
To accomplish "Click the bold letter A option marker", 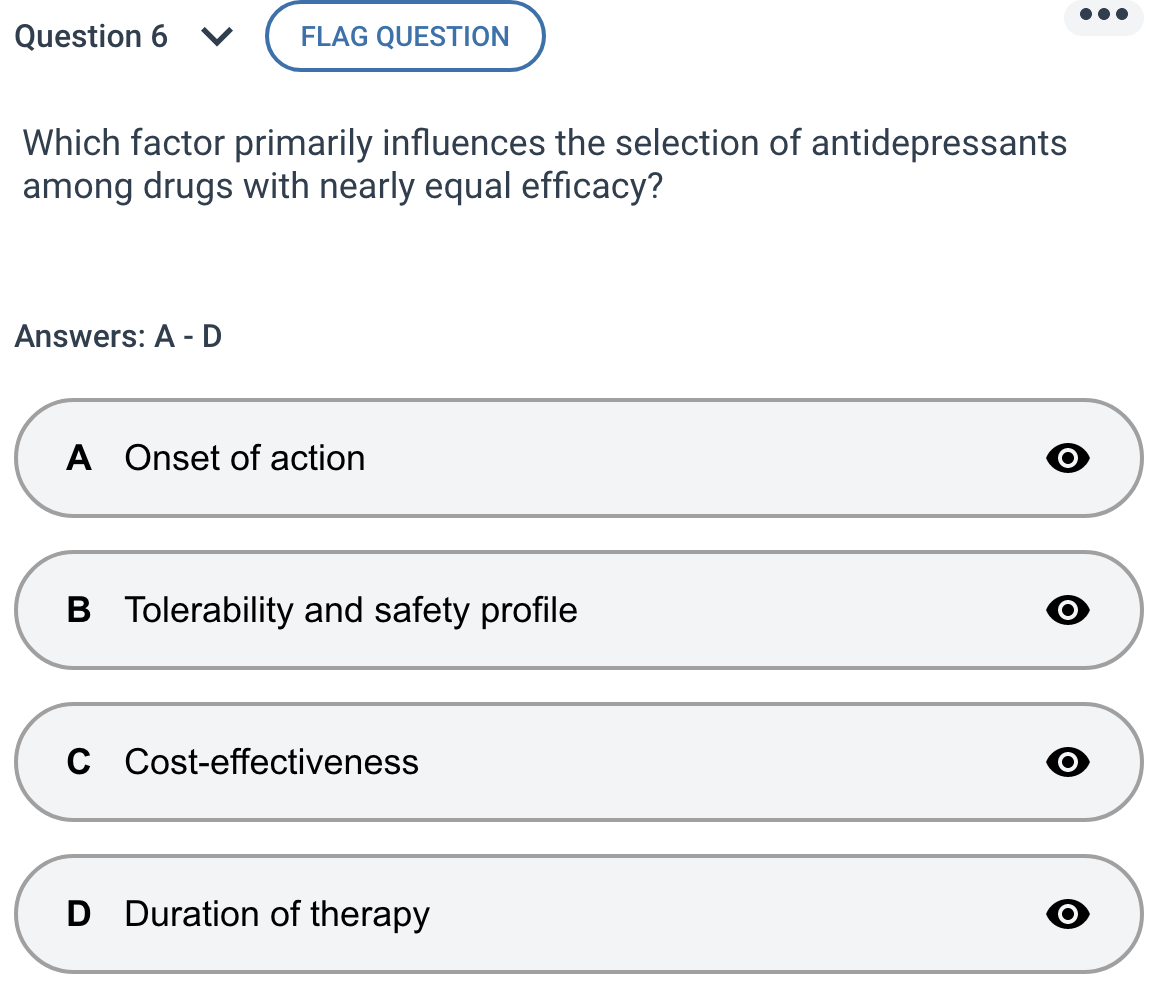I will 79,458.
